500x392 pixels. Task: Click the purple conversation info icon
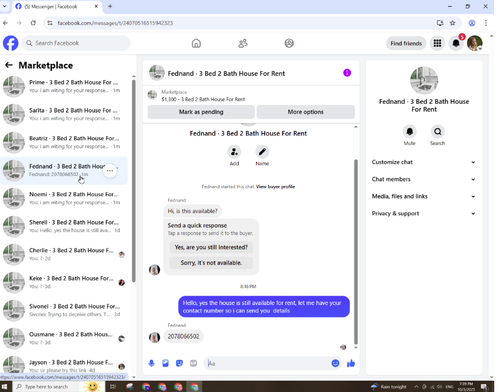[x=347, y=73]
